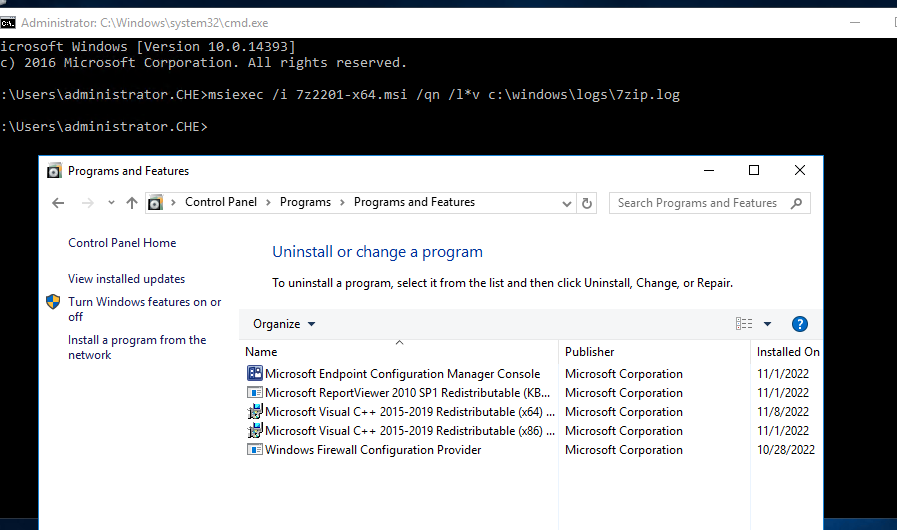897x530 pixels.
Task: Sort by the Installed On column header
Action: point(787,351)
